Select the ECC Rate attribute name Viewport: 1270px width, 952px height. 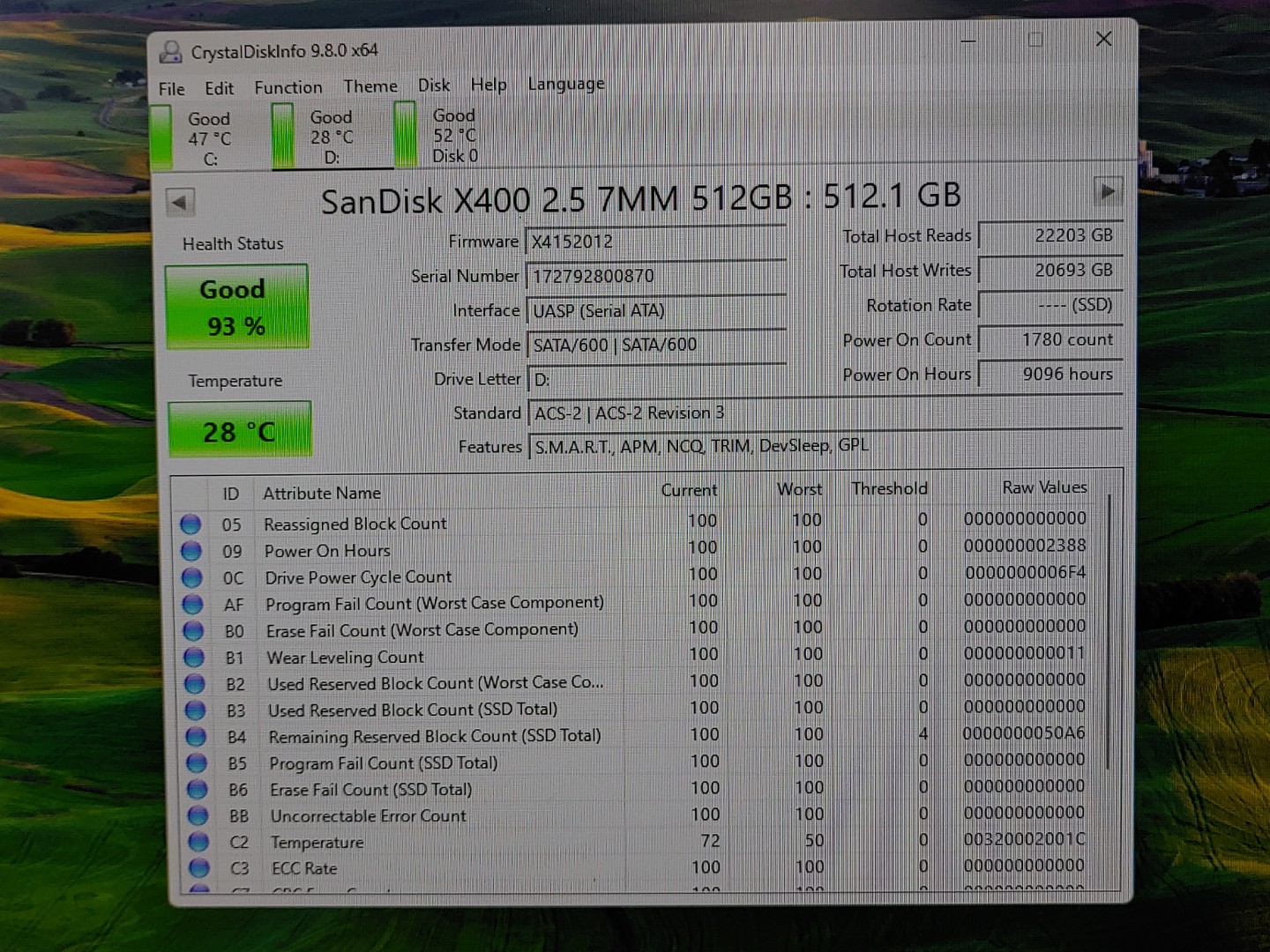304,868
